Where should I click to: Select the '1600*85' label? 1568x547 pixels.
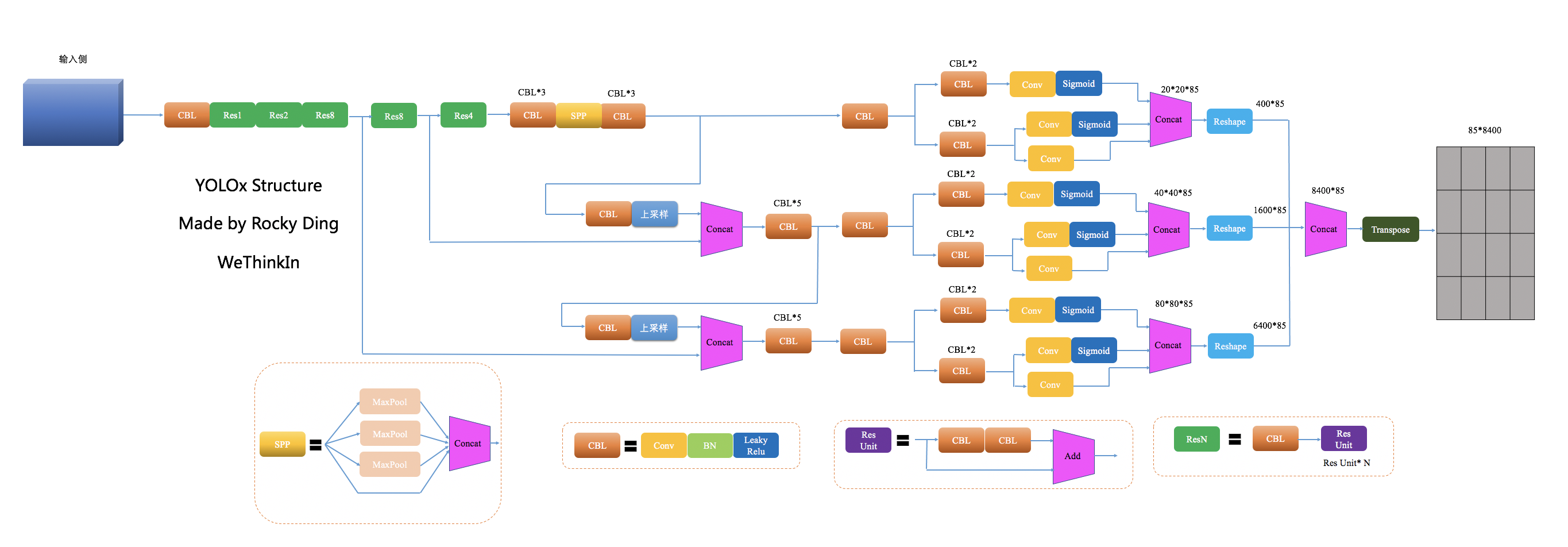coord(1270,210)
